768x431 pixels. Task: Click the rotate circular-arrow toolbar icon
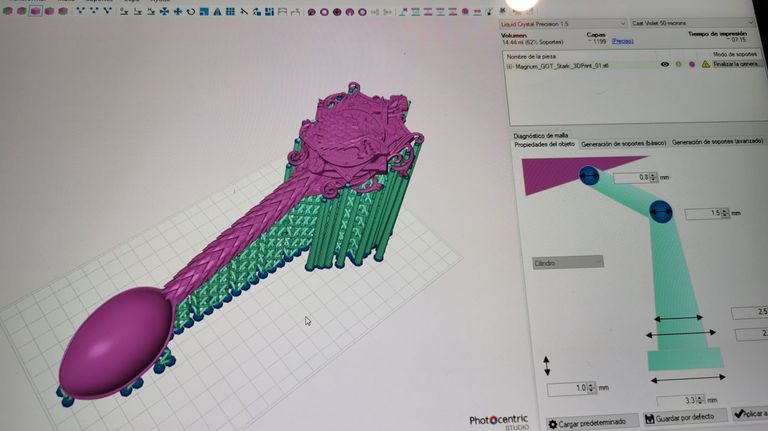(x=191, y=11)
